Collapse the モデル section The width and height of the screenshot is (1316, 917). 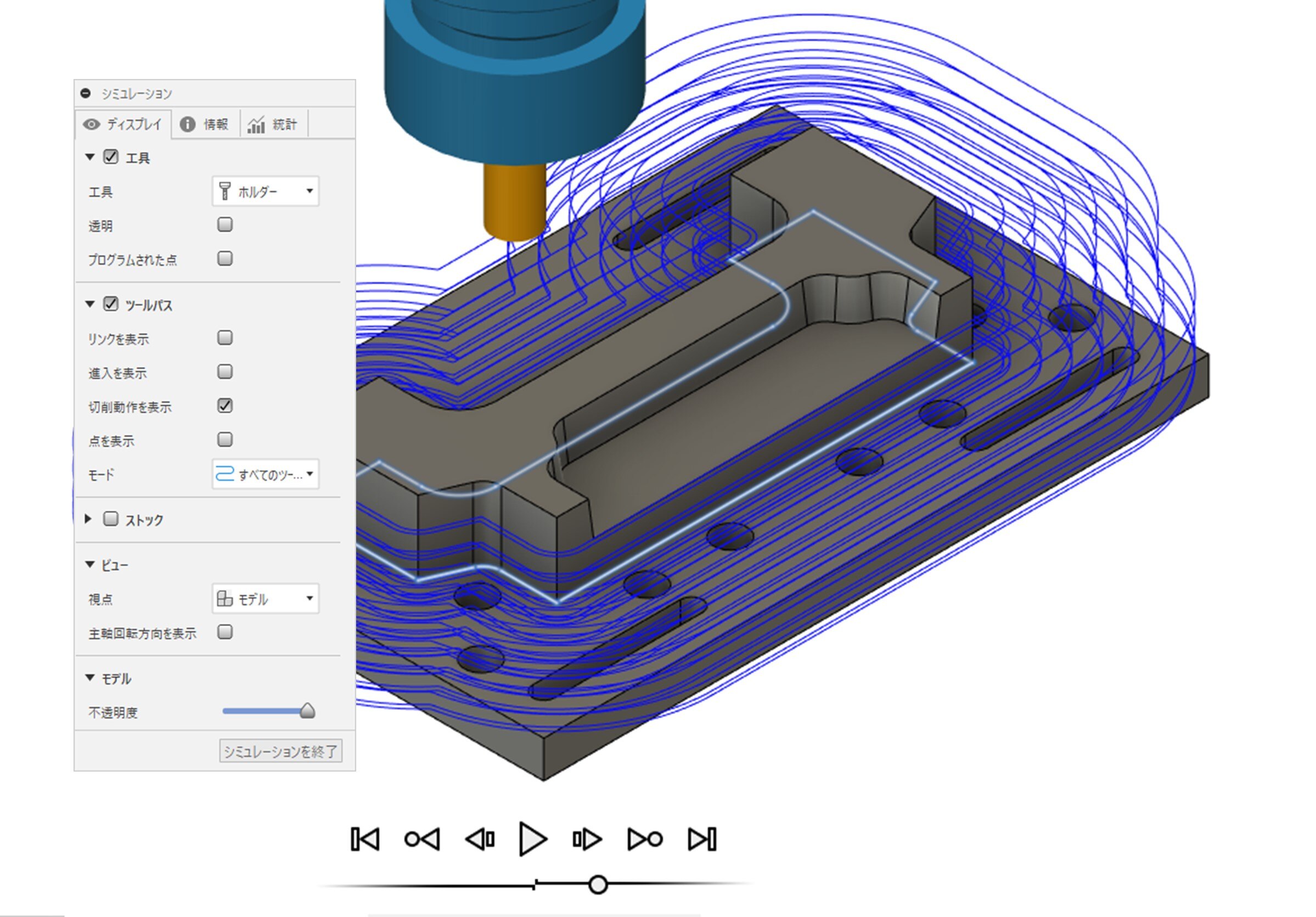point(89,678)
